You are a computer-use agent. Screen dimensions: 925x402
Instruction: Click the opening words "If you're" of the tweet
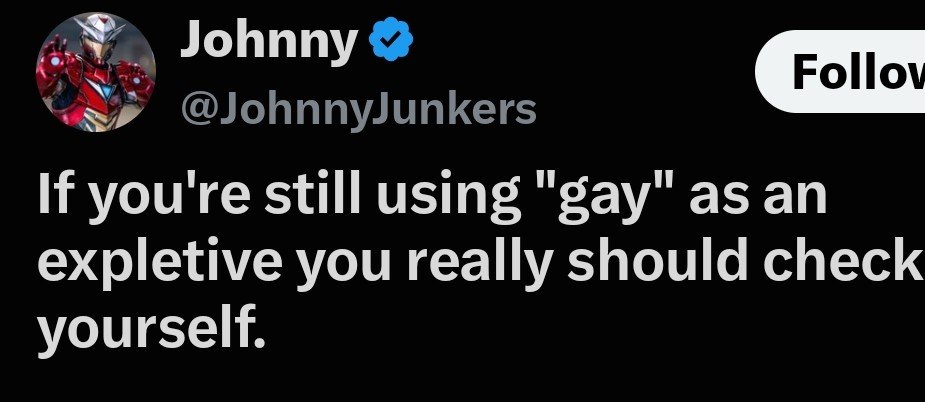coord(143,199)
